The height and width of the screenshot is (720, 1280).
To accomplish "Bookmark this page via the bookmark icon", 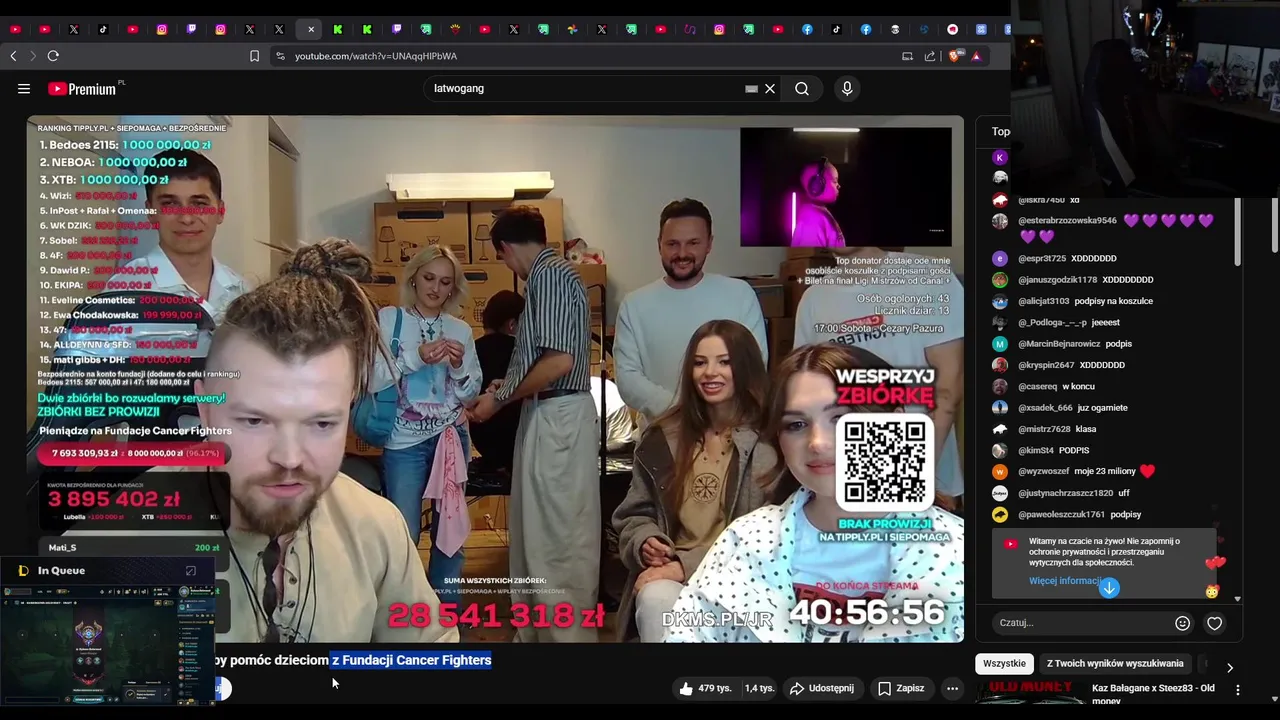I will click(255, 56).
